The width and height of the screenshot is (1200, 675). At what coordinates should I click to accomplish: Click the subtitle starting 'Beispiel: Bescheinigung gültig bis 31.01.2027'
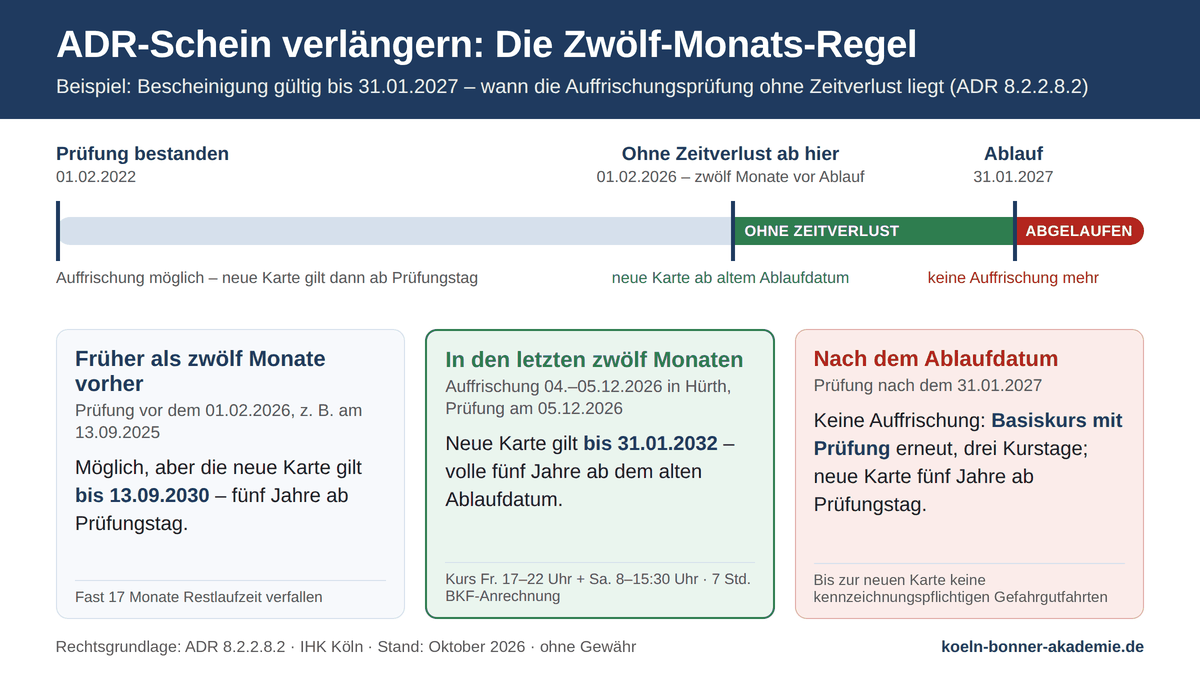572,87
